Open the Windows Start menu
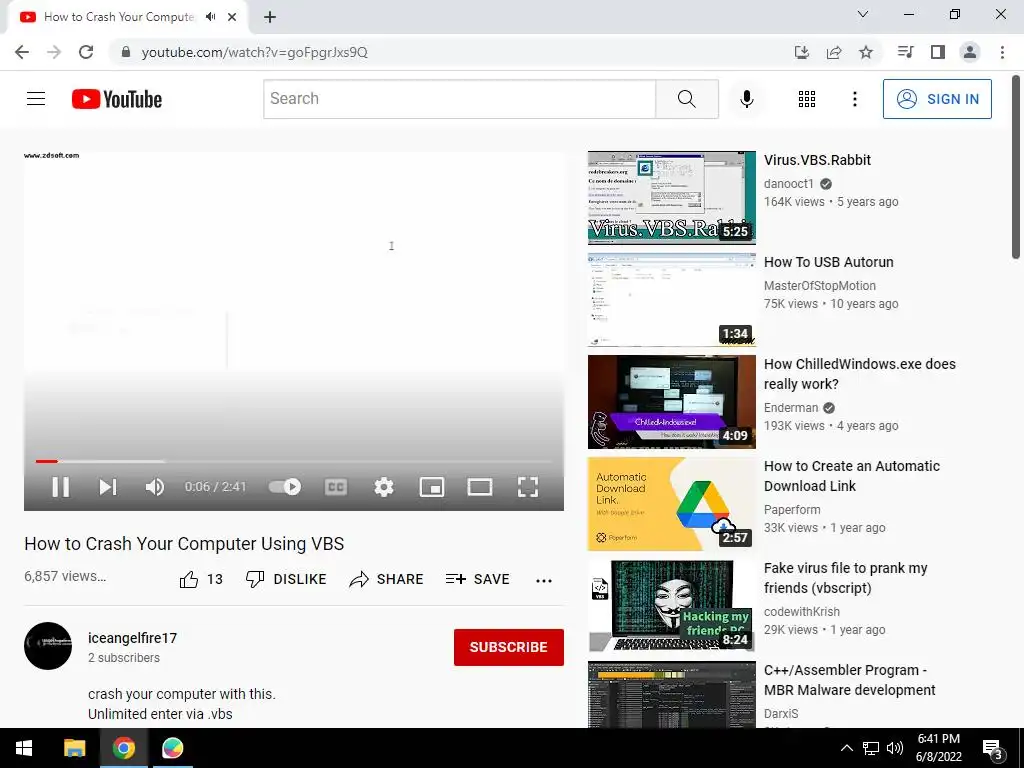This screenshot has width=1024, height=768. pos(24,748)
